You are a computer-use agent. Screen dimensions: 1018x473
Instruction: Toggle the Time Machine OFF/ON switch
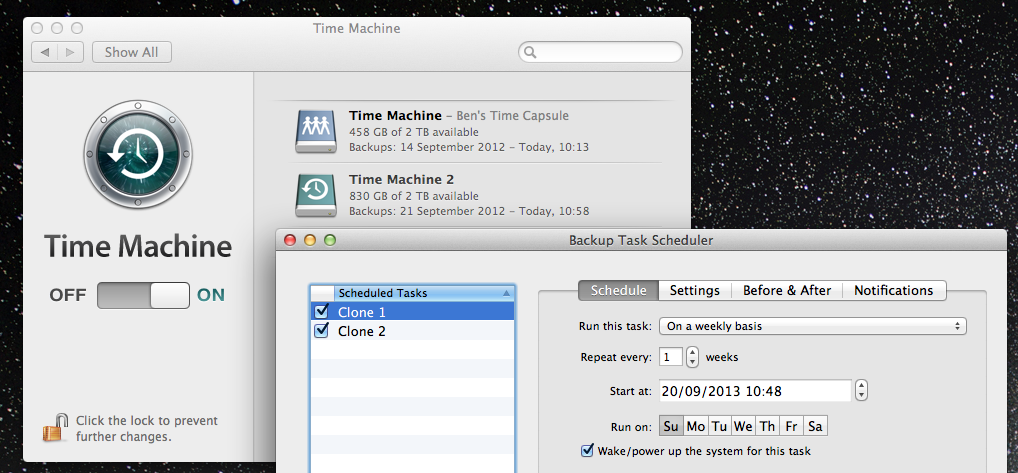coord(143,295)
